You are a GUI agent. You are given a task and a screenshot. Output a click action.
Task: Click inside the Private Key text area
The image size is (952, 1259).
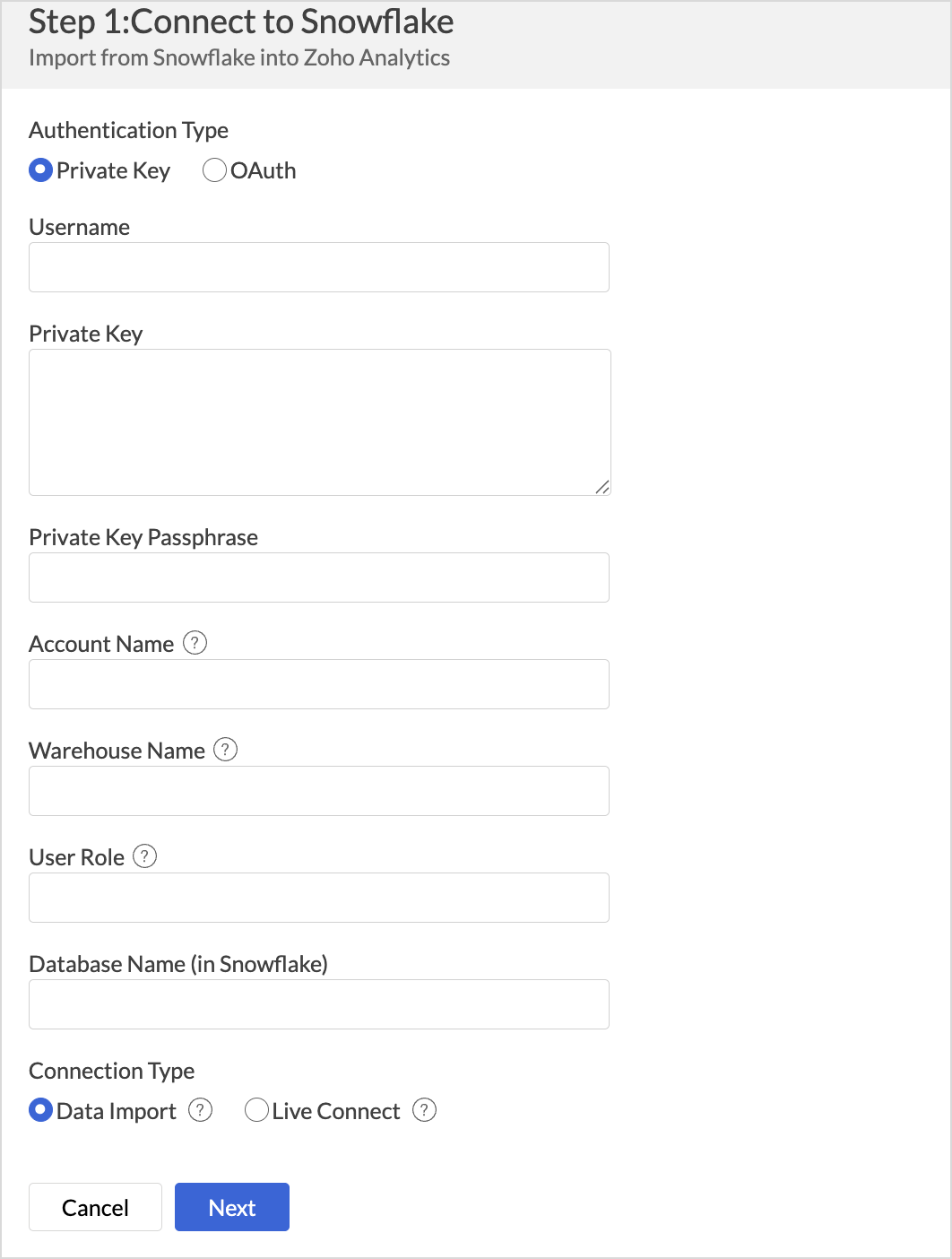pyautogui.click(x=320, y=422)
